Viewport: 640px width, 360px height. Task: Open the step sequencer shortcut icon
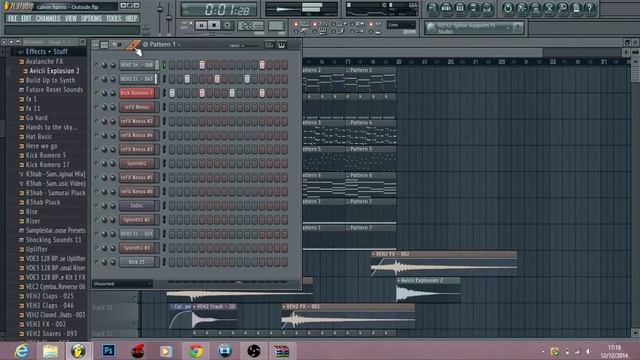pyautogui.click(x=446, y=8)
